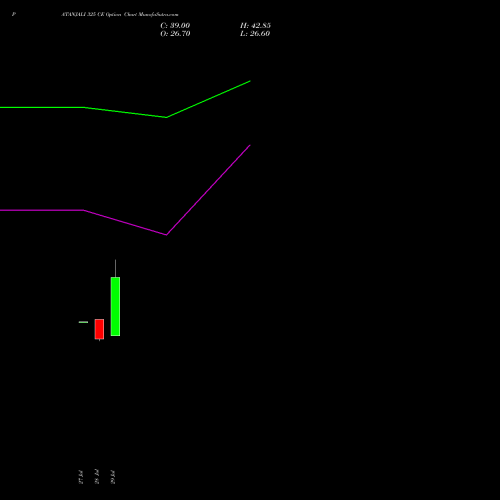Click the letter P at top left
The image size is (500, 500).
pos(14,14)
